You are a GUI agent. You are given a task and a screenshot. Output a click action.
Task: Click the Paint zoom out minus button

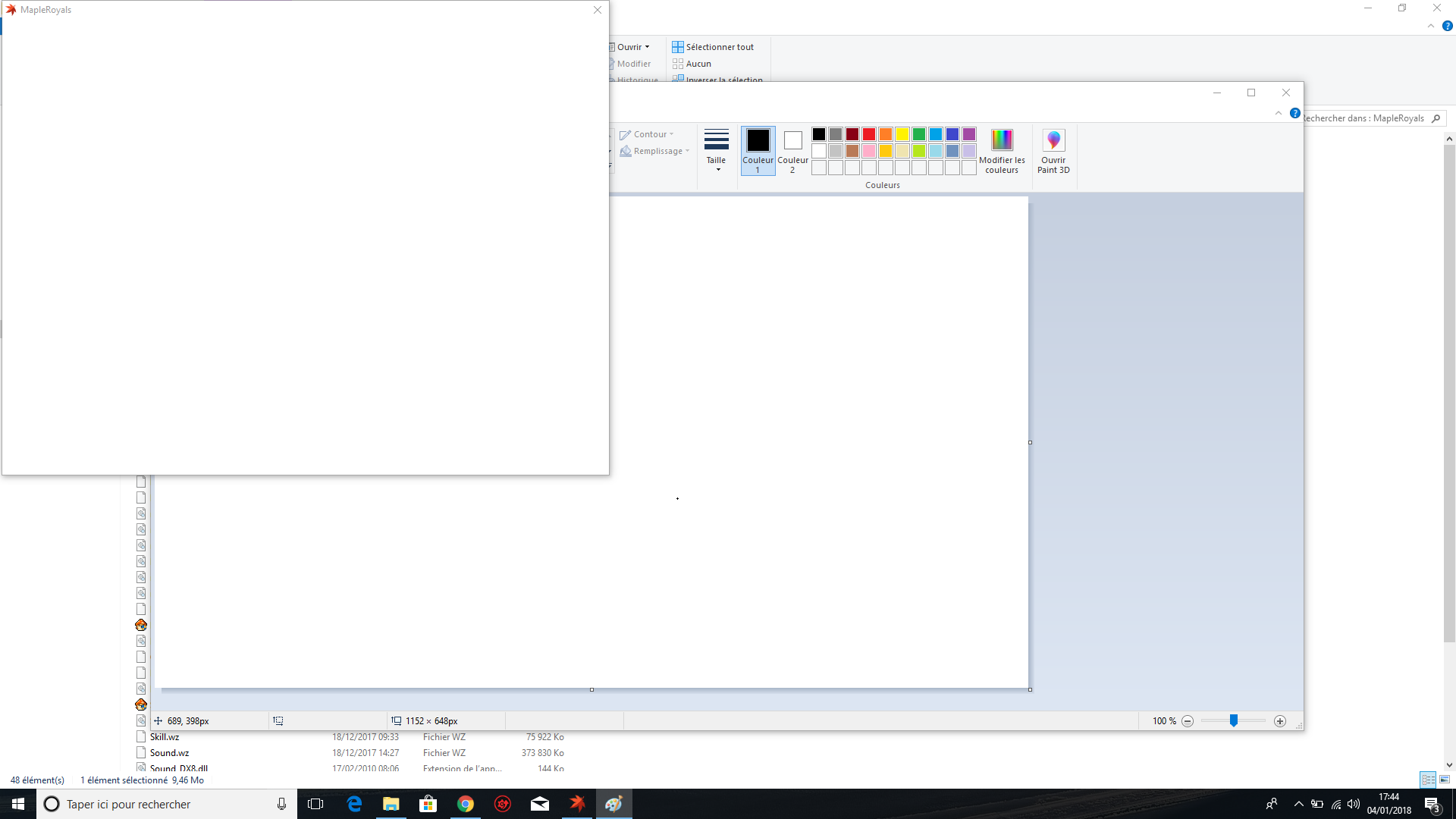[x=1188, y=721]
